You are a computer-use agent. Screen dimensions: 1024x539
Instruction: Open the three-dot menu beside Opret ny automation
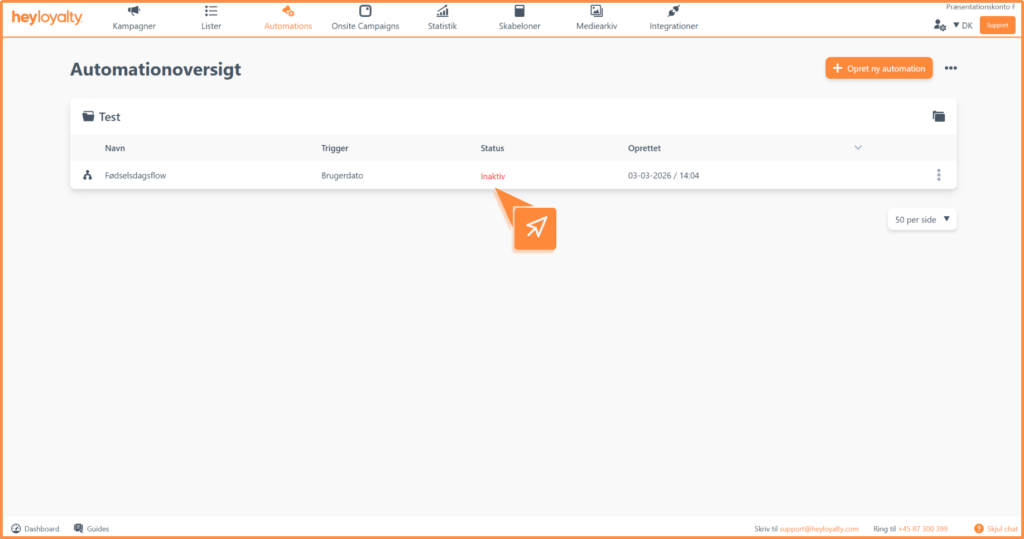click(x=950, y=68)
